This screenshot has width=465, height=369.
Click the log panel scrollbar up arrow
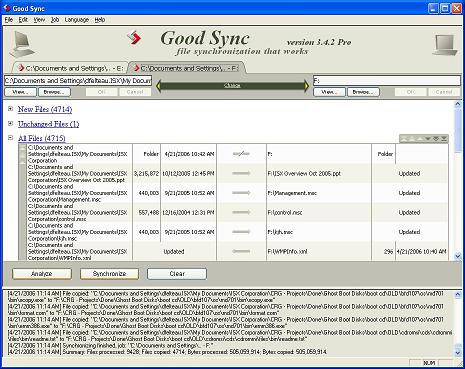tap(458, 294)
